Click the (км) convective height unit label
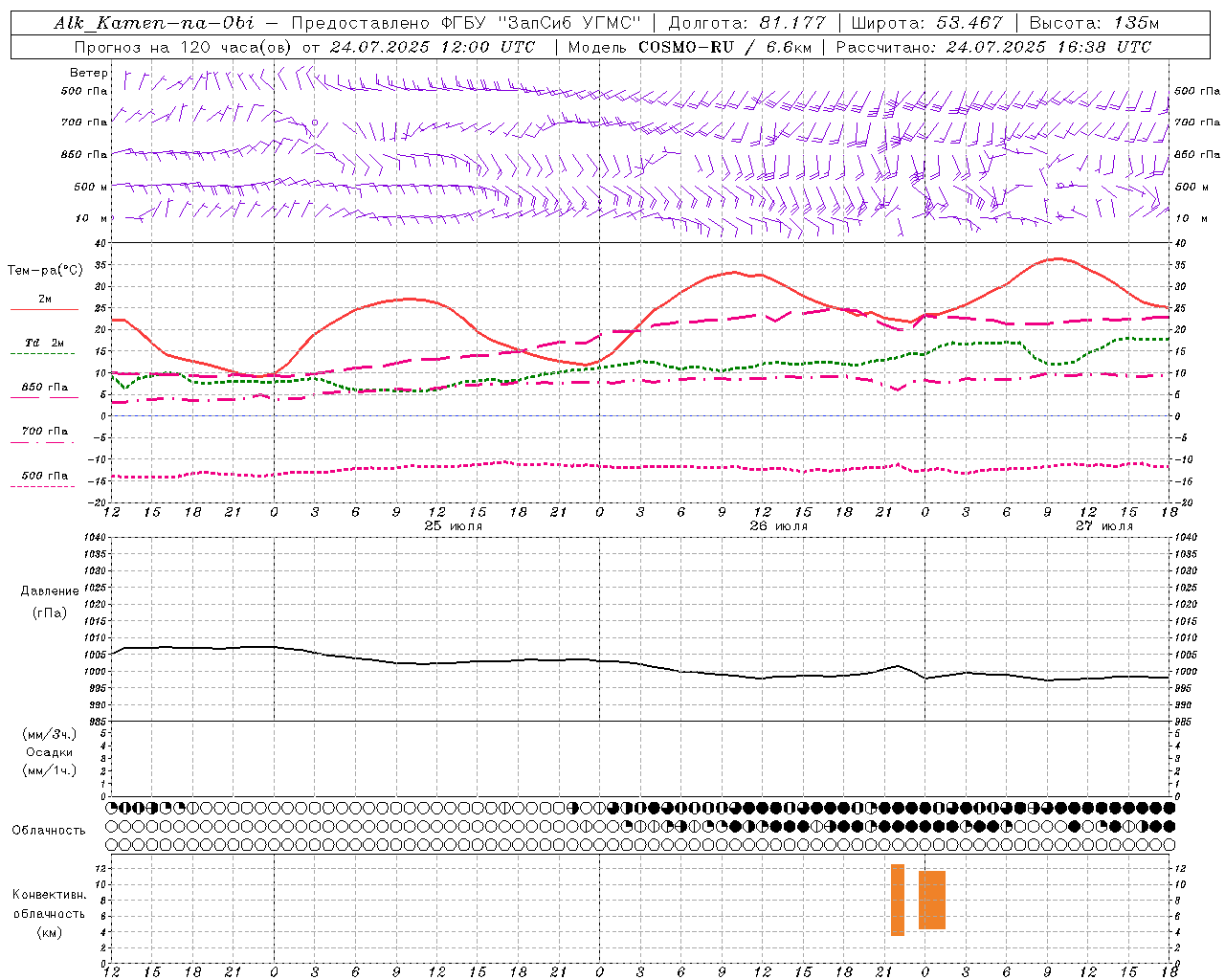This screenshot has width=1225, height=980. [50, 932]
